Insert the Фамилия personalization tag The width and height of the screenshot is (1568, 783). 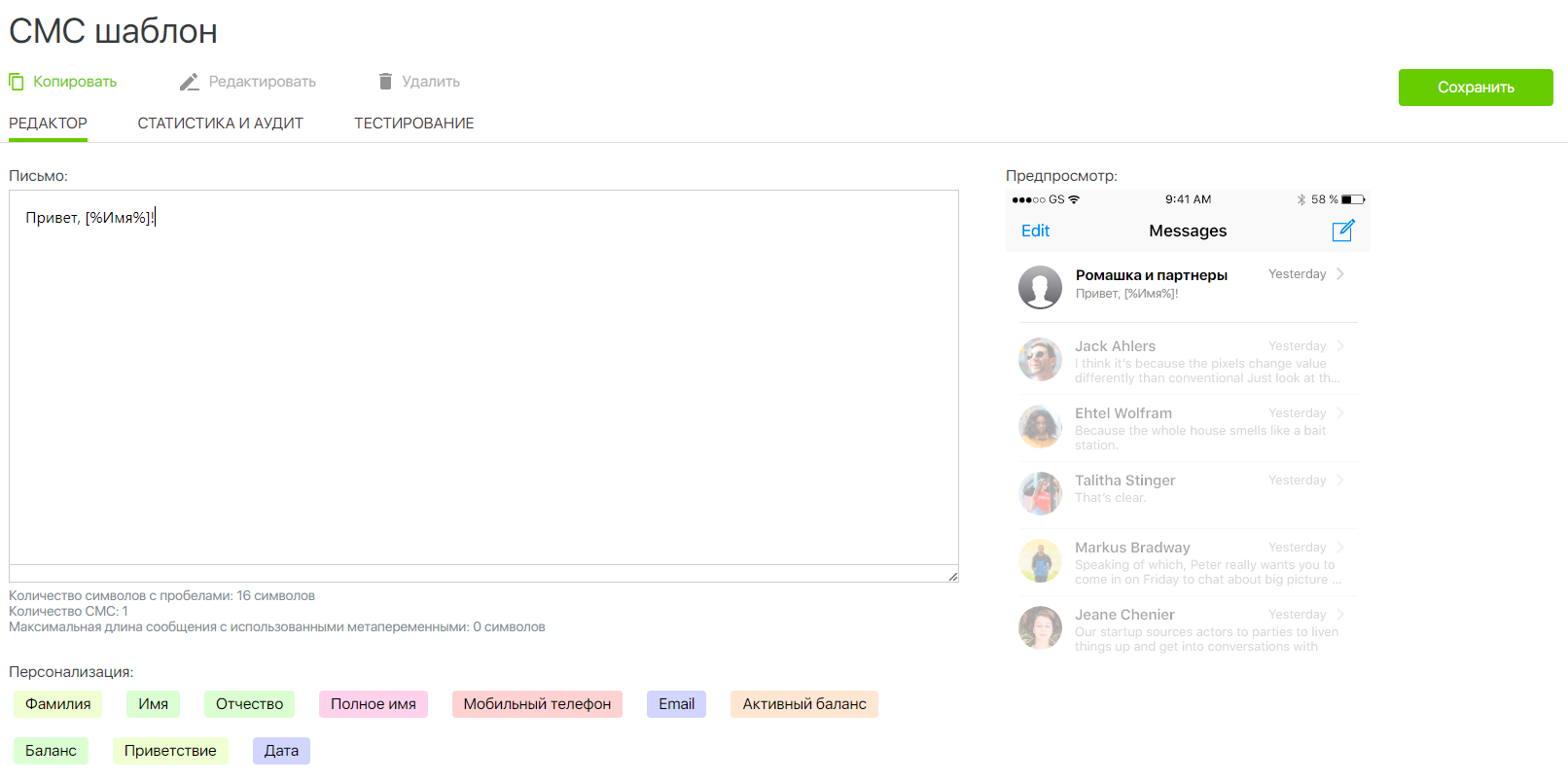58,704
